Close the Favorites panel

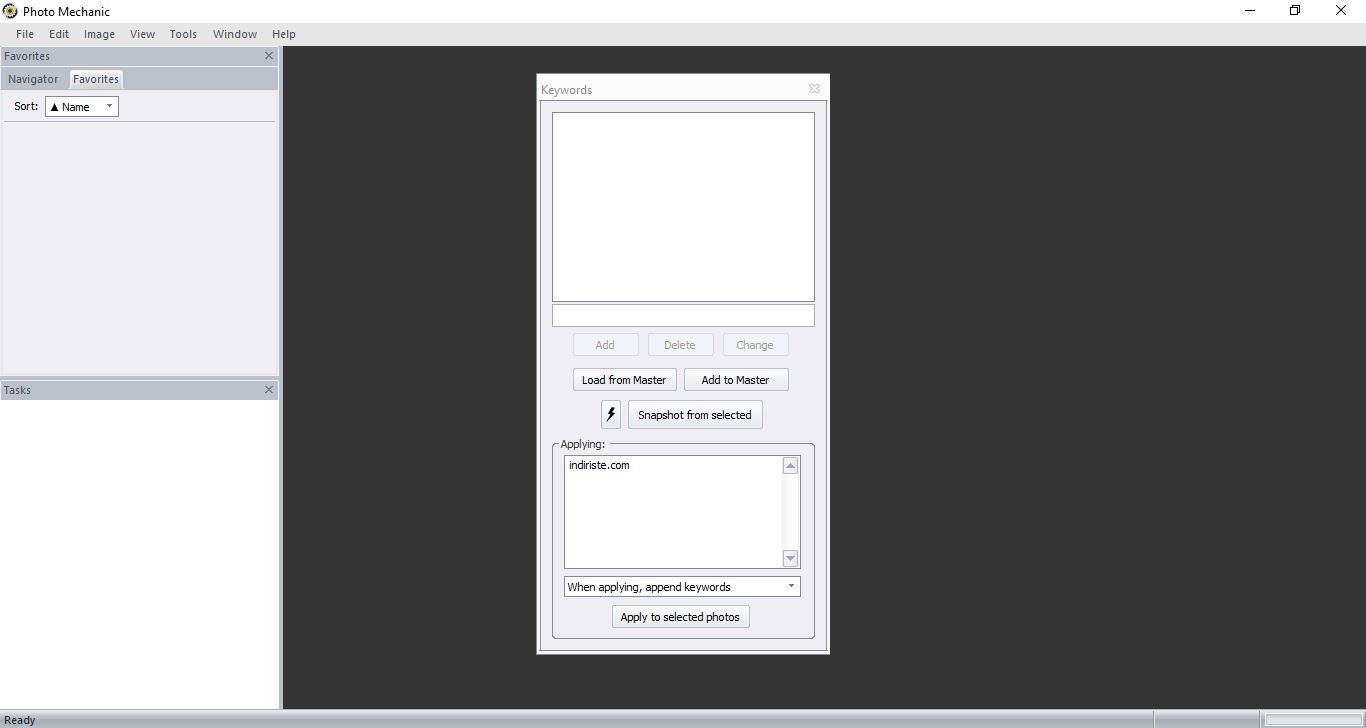coord(268,56)
